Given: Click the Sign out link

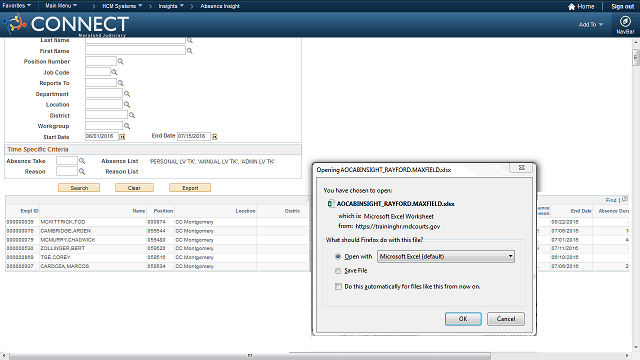Looking at the screenshot, I should click(x=622, y=6).
